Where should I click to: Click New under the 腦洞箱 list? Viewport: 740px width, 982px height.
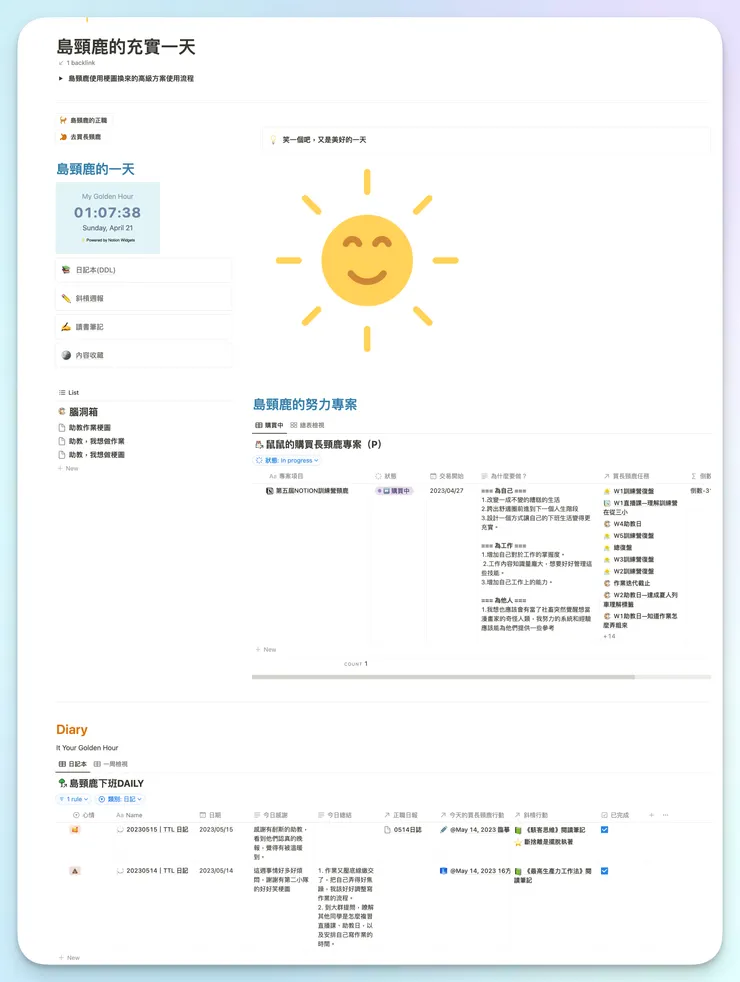click(69, 468)
